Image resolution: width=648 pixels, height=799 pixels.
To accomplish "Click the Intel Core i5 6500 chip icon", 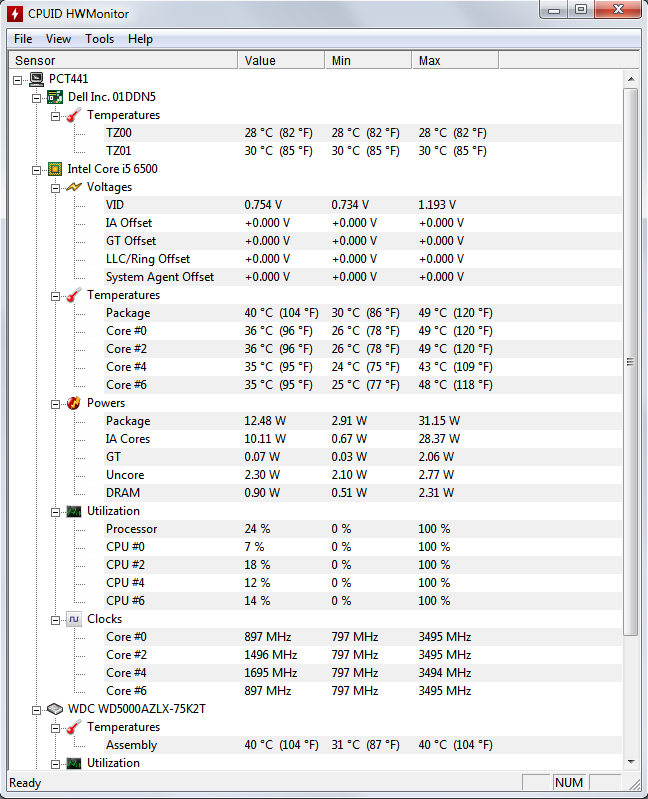I will tap(55, 169).
